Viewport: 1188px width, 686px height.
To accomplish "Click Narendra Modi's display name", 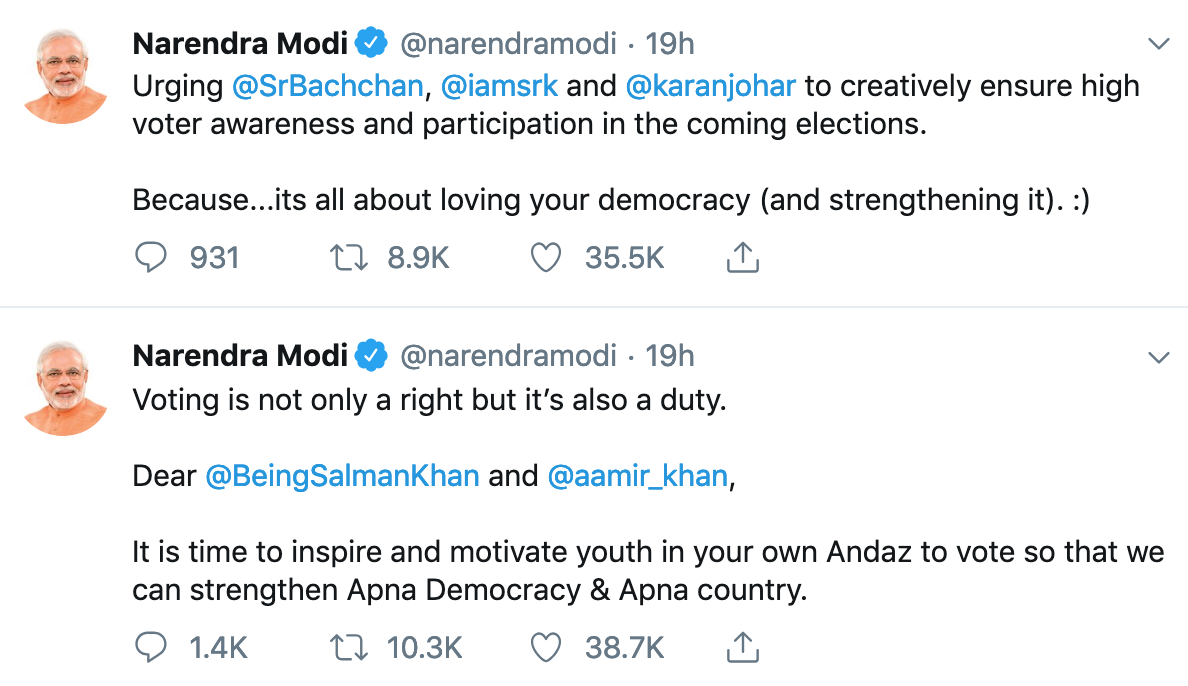I will [240, 42].
